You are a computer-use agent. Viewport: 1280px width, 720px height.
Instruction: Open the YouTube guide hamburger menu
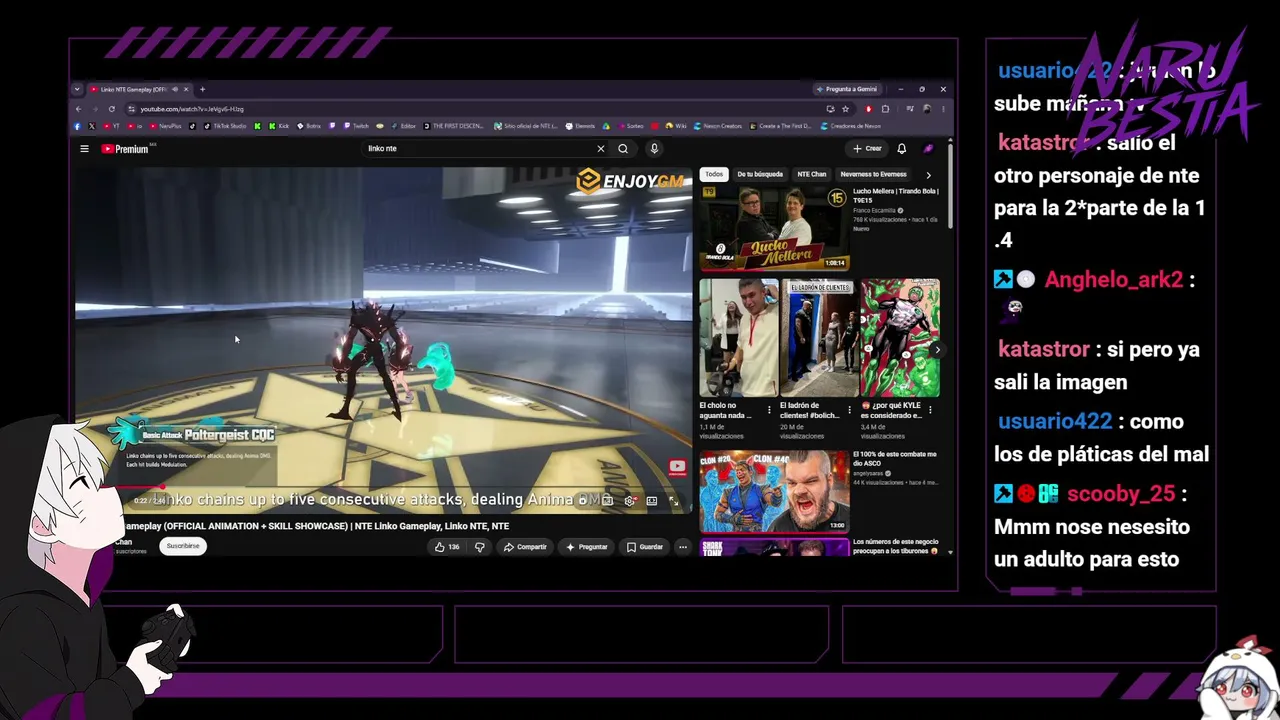(x=84, y=149)
